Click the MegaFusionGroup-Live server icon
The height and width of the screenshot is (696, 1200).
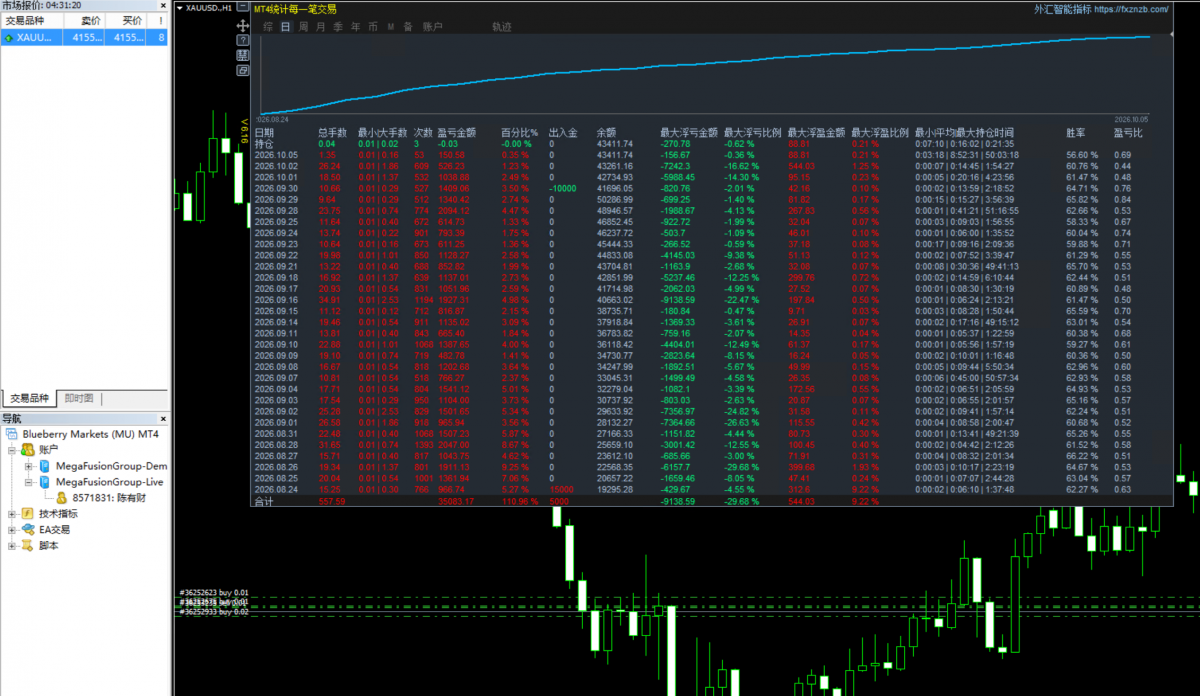click(45, 482)
